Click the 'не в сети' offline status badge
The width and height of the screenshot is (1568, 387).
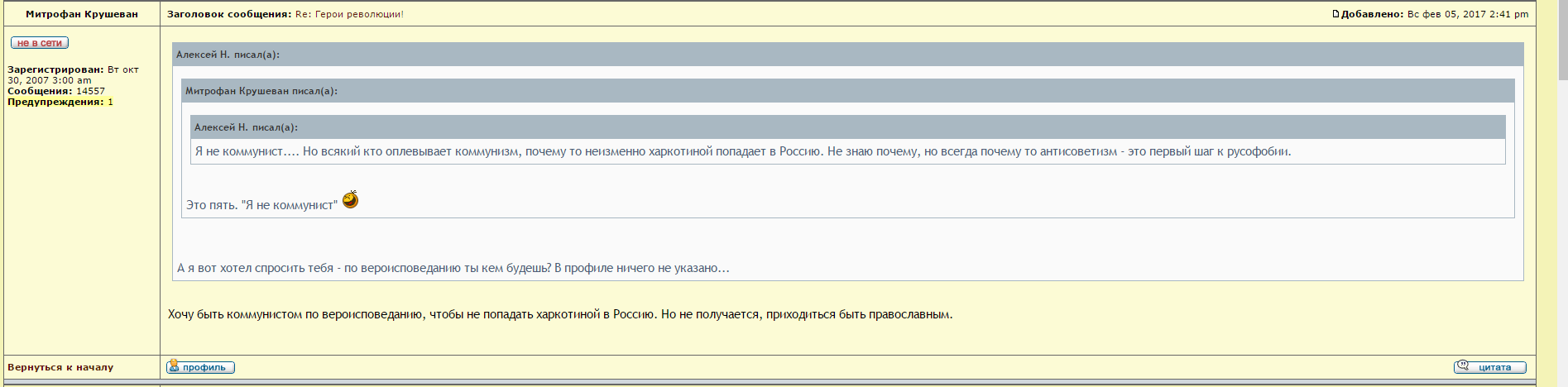pyautogui.click(x=39, y=43)
